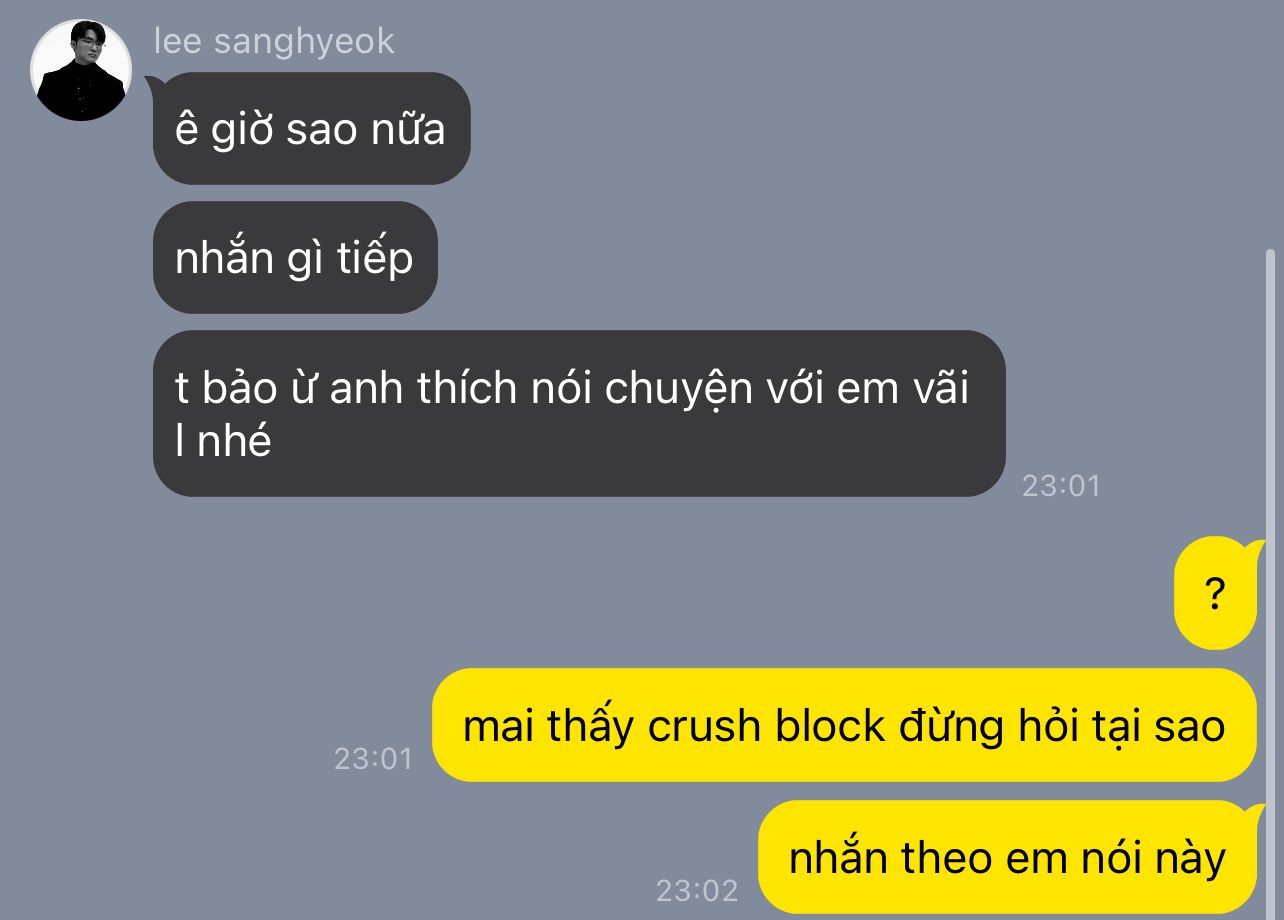Click the chat scrollbar on the right edge
This screenshot has width=1284, height=920.
1270,580
